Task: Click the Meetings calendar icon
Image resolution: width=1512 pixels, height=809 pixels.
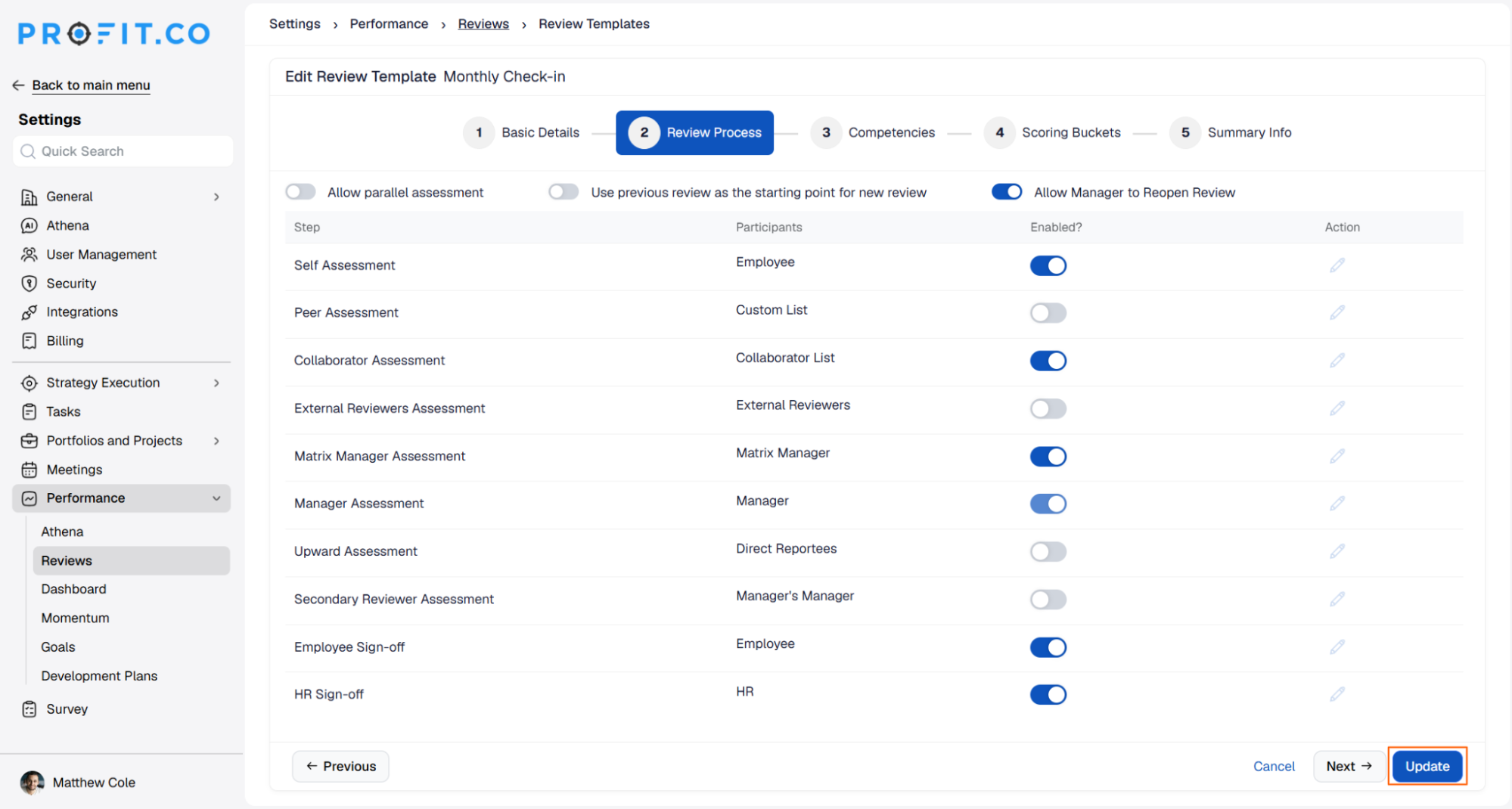Action: coord(29,470)
